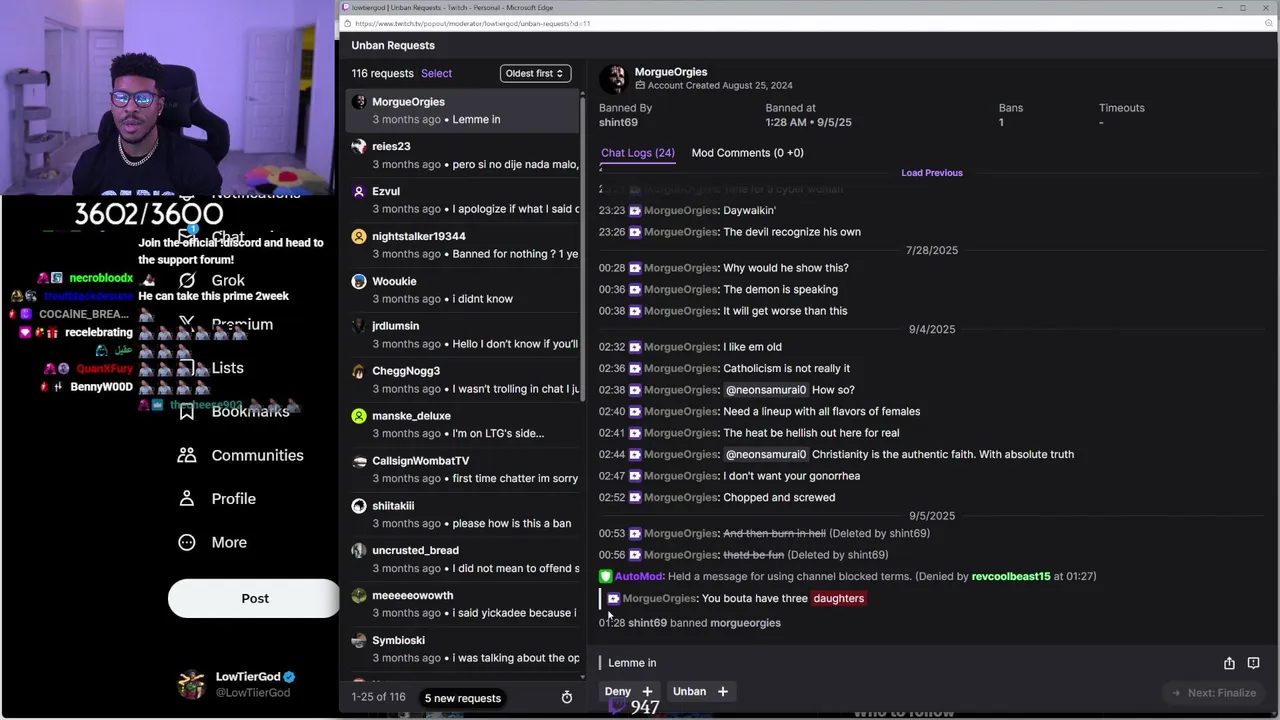Click shiitakiii's avatar in the request list
1280x720 pixels.
(x=359, y=506)
